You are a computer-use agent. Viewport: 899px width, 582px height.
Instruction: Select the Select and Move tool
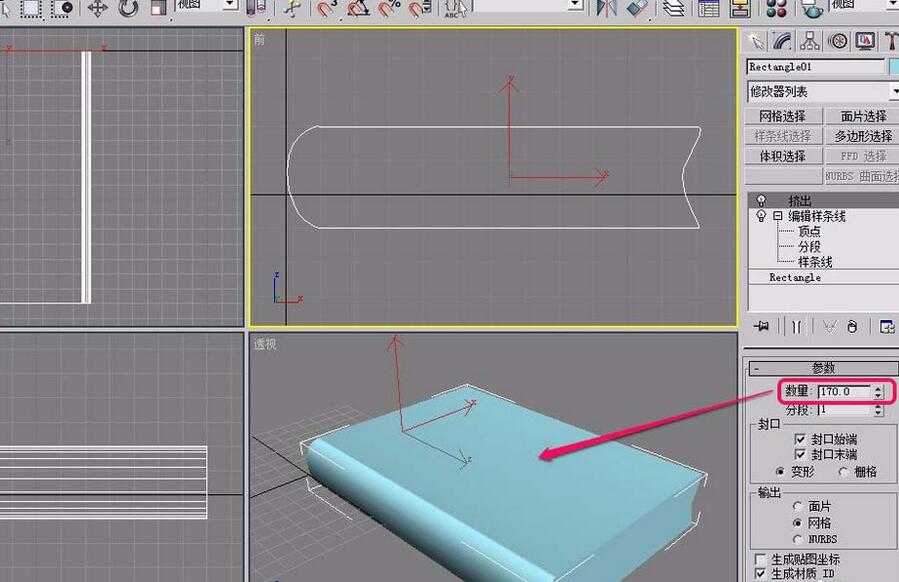pos(97,10)
